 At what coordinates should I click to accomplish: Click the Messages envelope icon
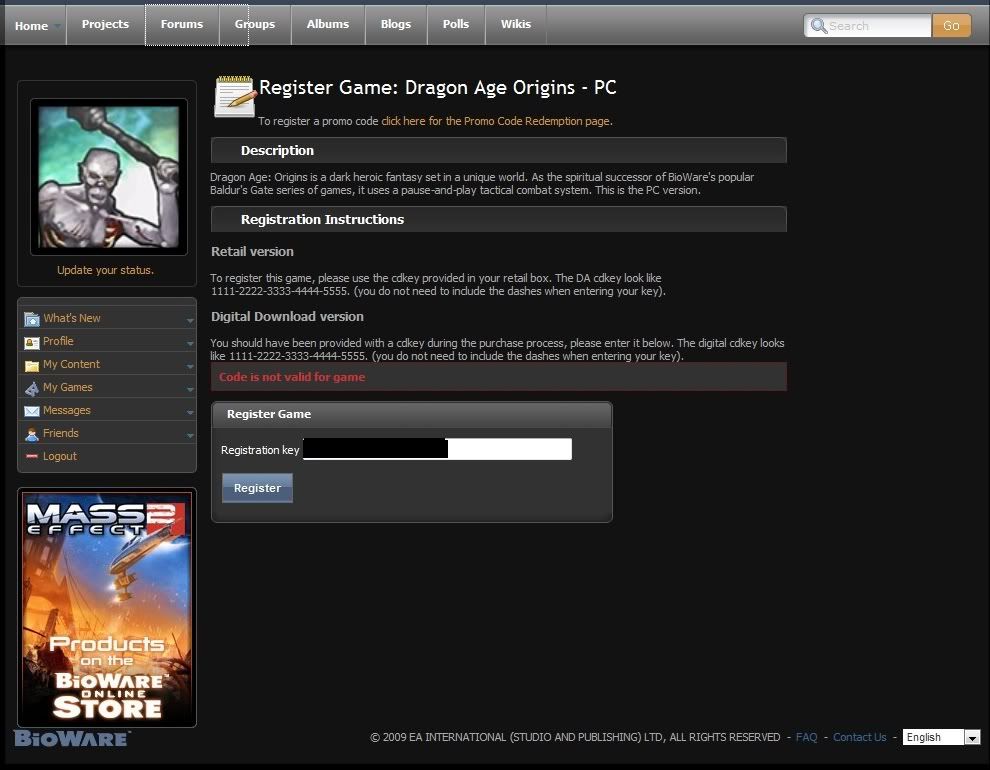tap(32, 411)
